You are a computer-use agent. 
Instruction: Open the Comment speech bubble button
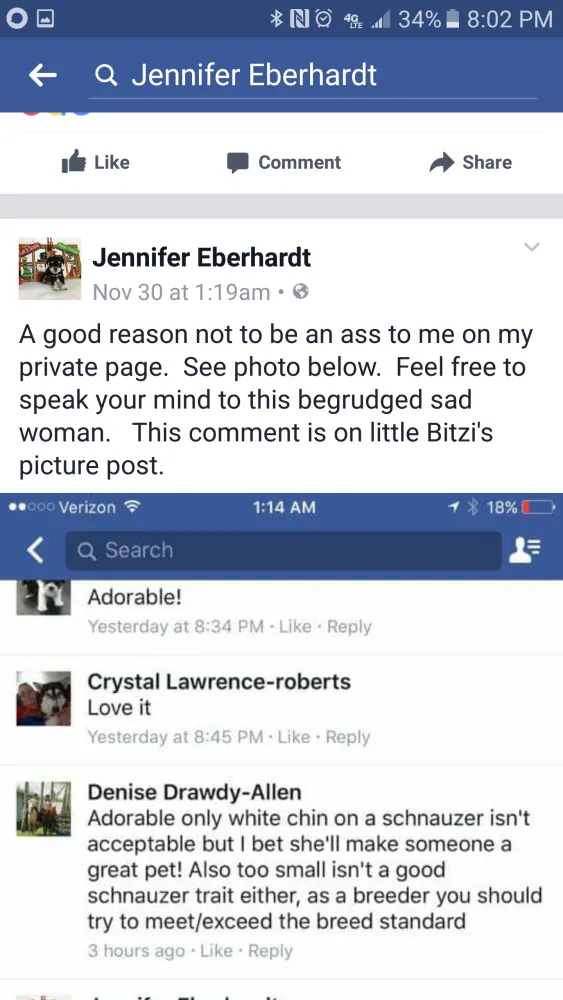[x=284, y=163]
